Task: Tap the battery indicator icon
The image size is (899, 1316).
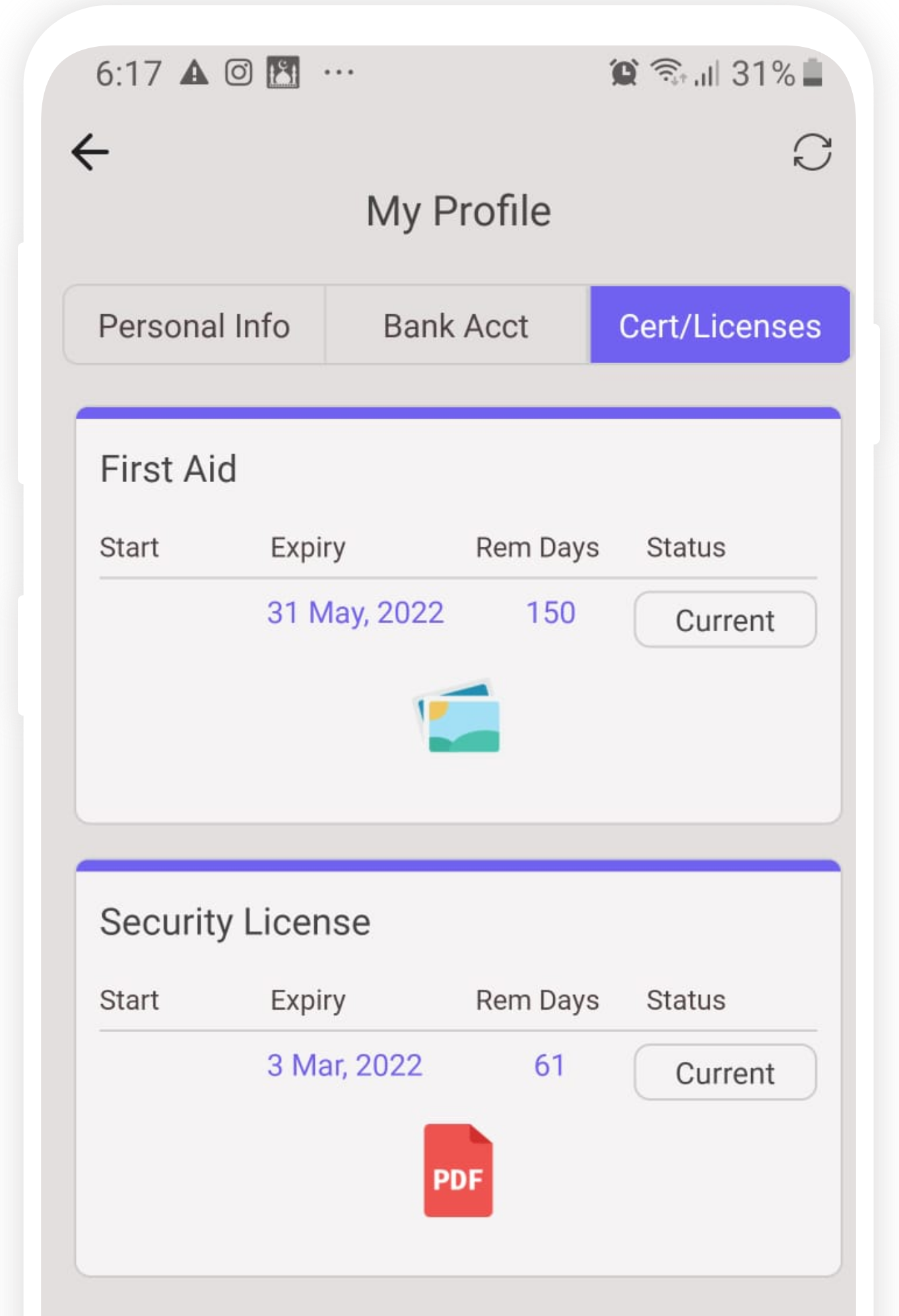Action: pos(813,72)
